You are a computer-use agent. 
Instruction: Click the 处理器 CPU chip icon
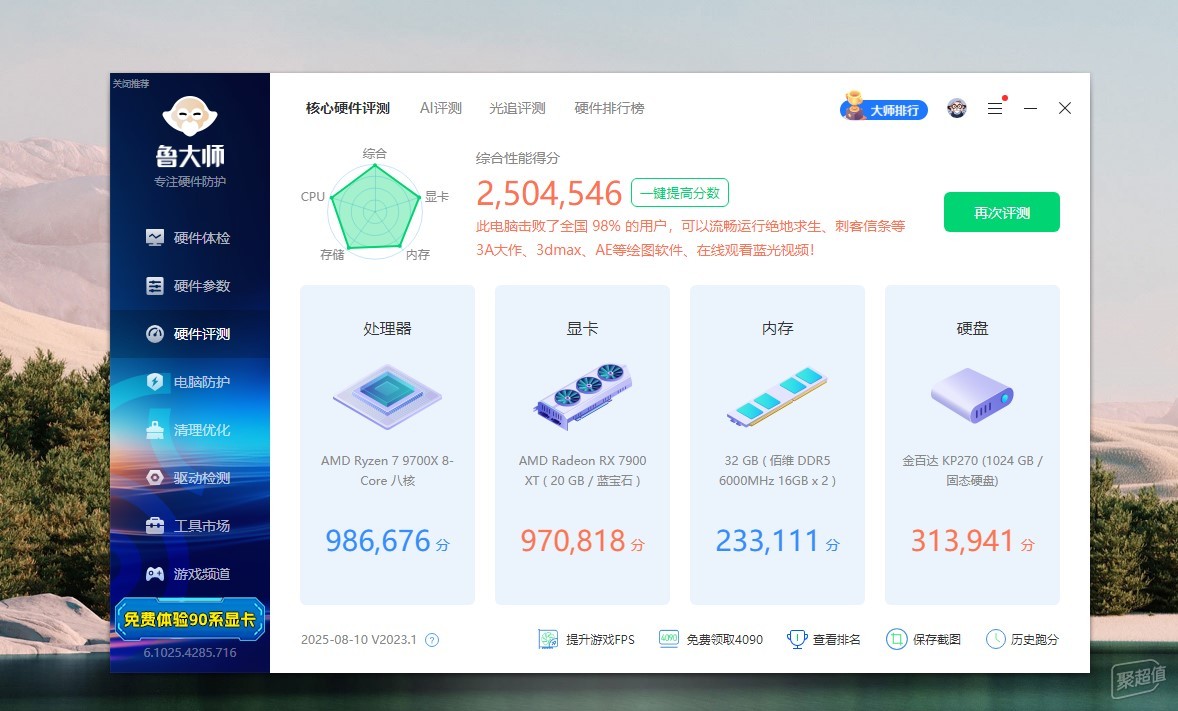tap(388, 397)
